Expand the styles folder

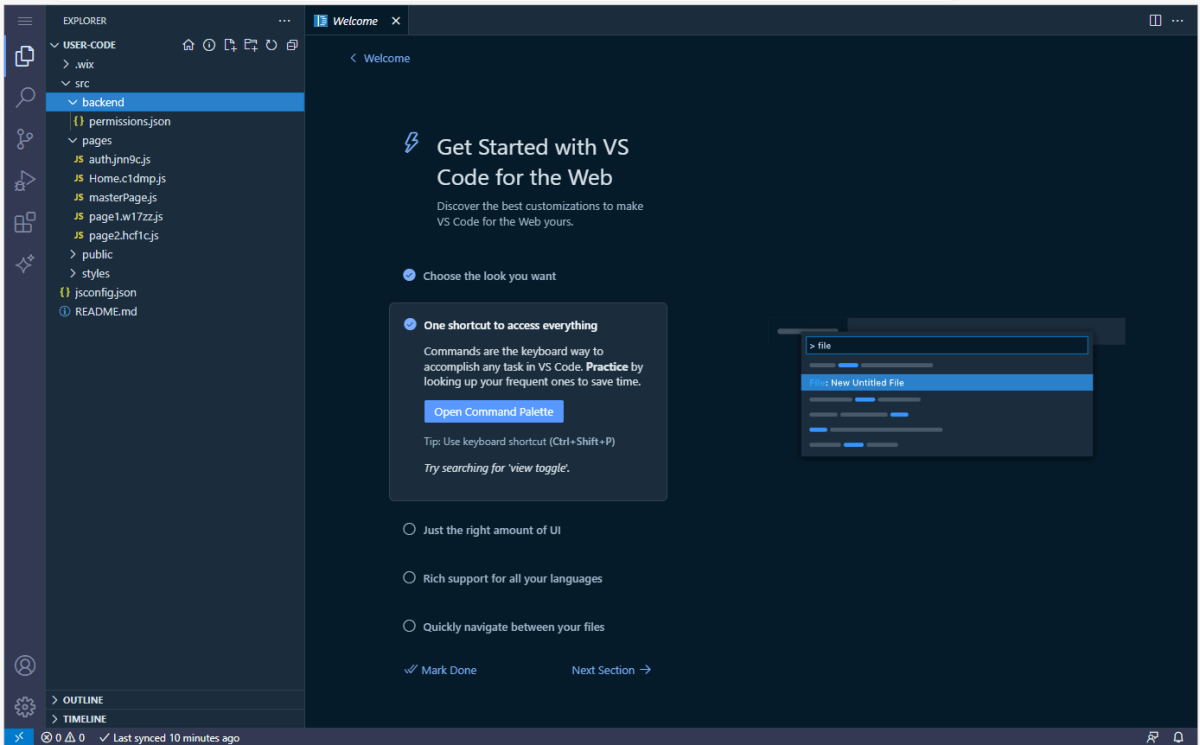click(x=175, y=273)
